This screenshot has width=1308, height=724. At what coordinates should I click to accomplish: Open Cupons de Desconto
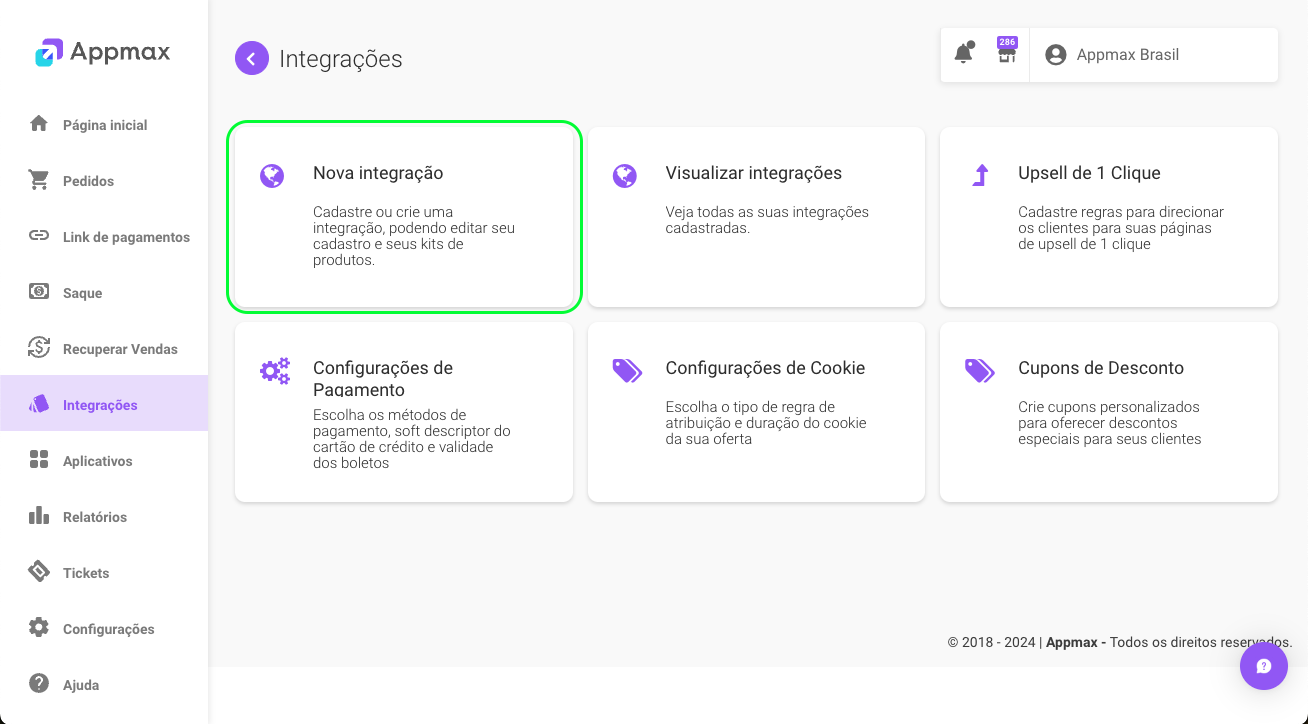[1108, 411]
